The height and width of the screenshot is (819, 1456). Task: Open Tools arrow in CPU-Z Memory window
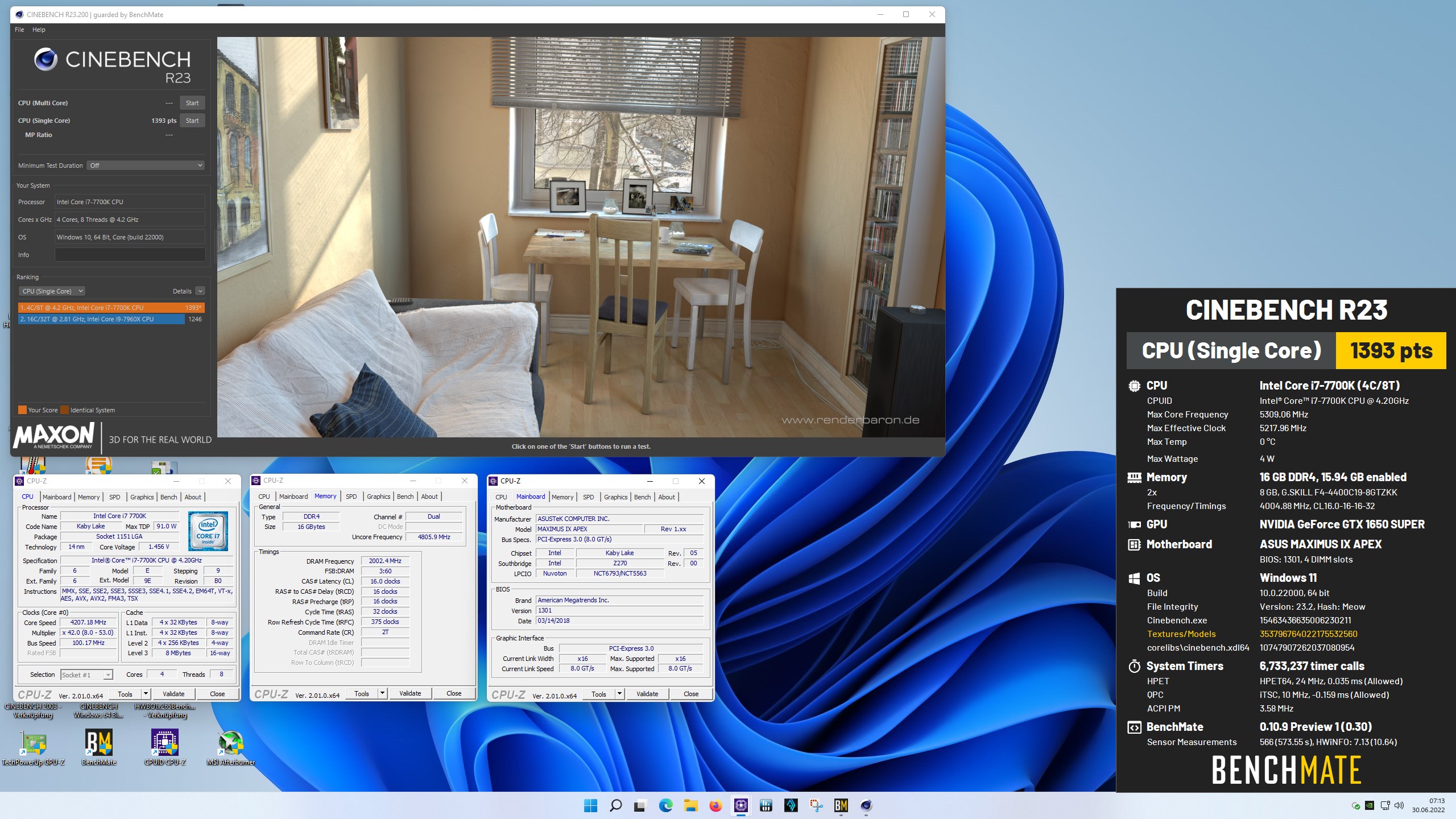coord(382,693)
